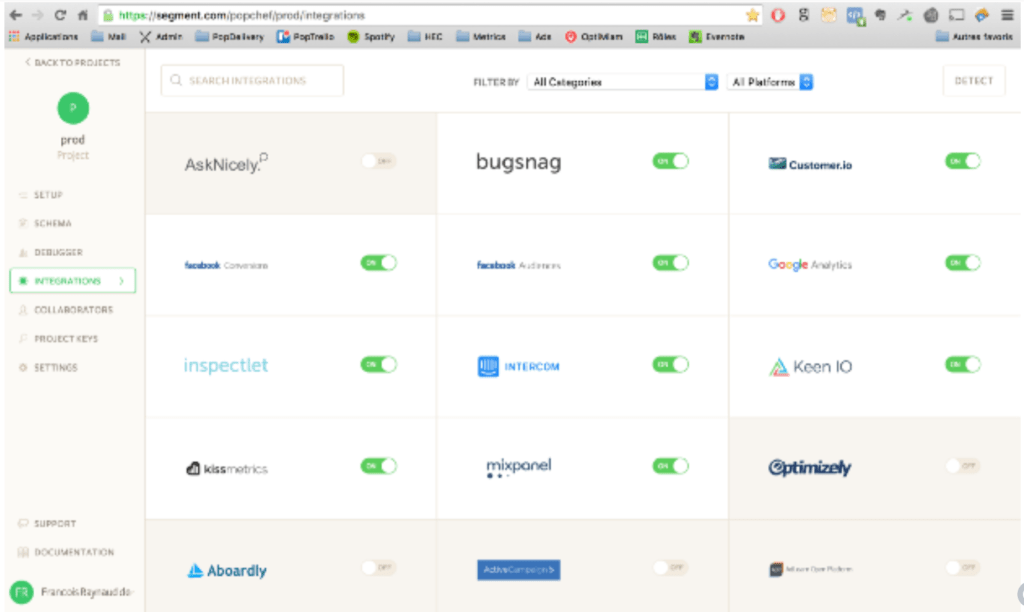This screenshot has width=1024, height=612.
Task: Enable the Aboardly toggle
Action: 379,568
